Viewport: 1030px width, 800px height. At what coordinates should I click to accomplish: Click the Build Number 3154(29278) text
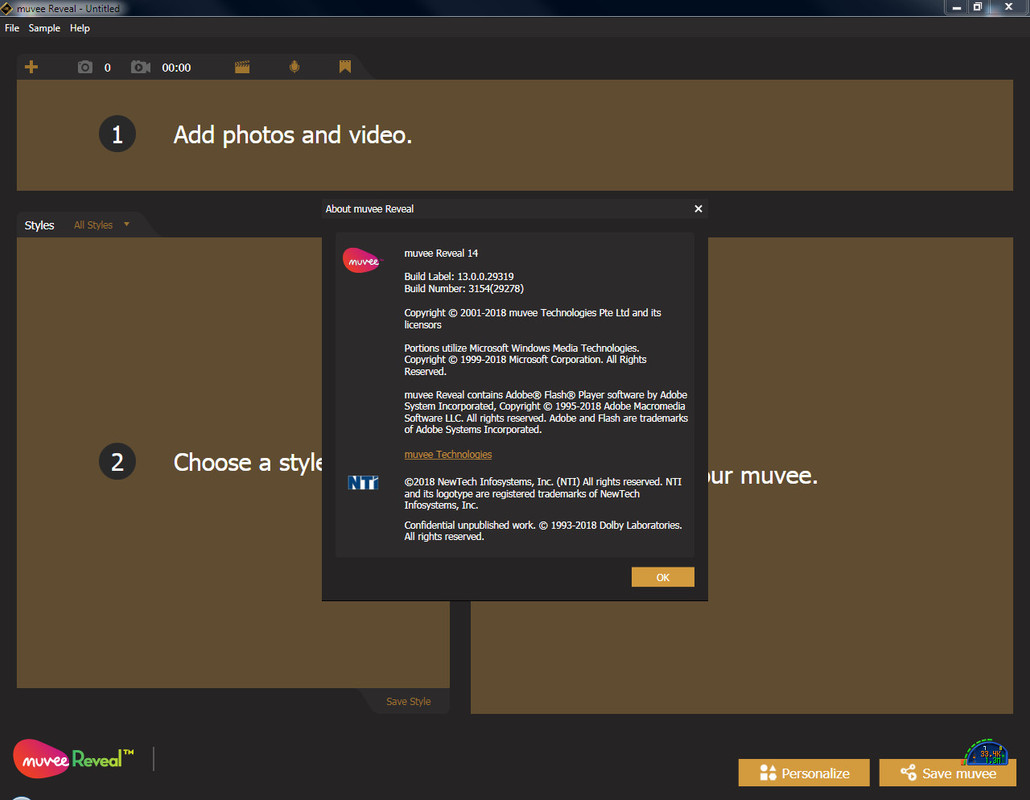(464, 288)
